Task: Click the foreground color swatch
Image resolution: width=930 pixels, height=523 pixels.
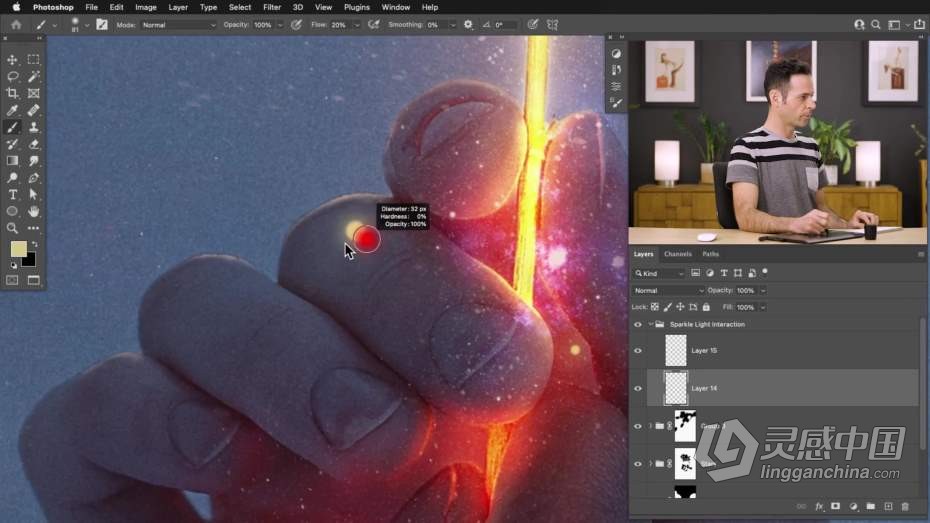Action: click(x=18, y=249)
